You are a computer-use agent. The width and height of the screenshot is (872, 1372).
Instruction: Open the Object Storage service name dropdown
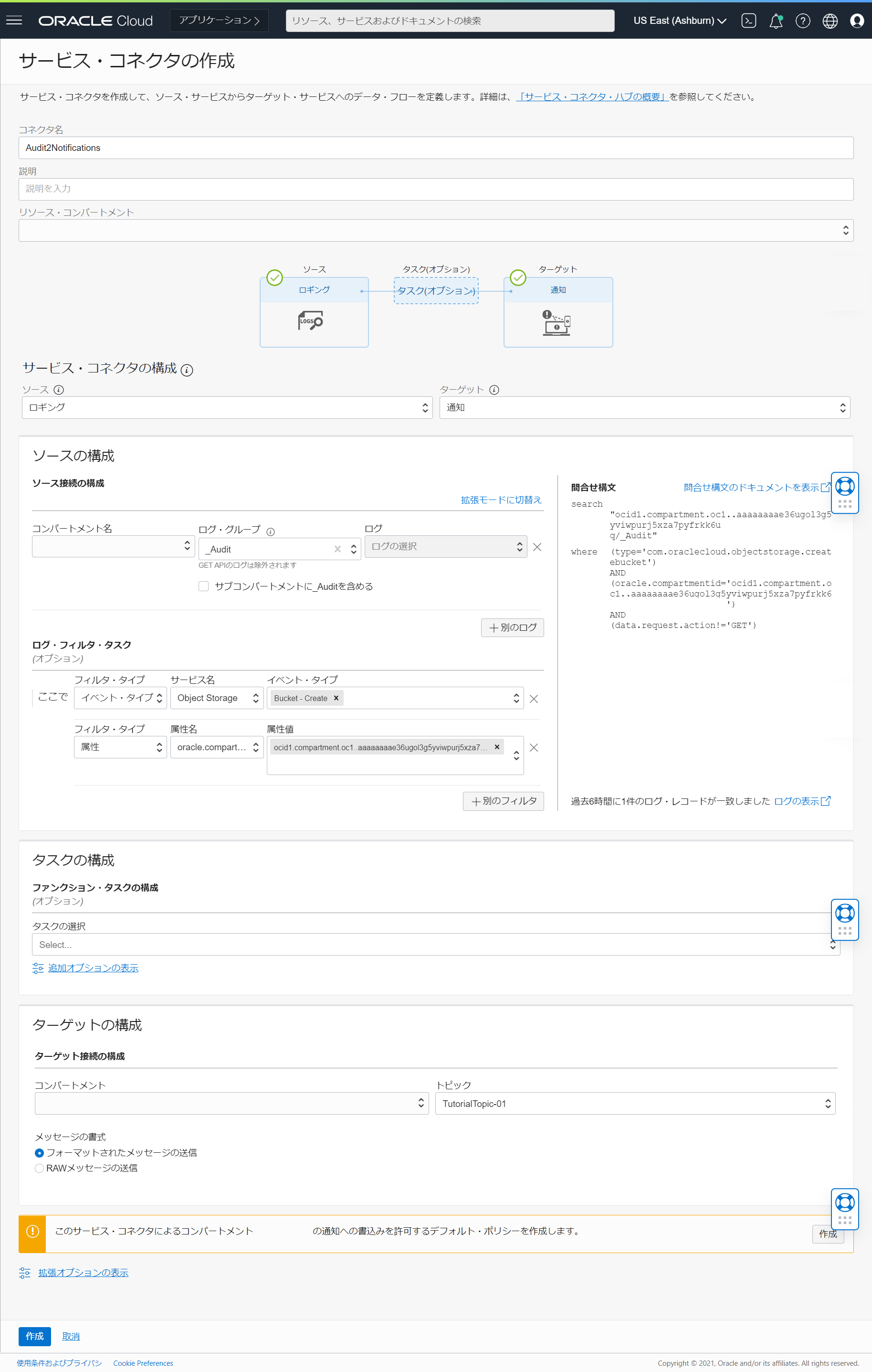[217, 698]
